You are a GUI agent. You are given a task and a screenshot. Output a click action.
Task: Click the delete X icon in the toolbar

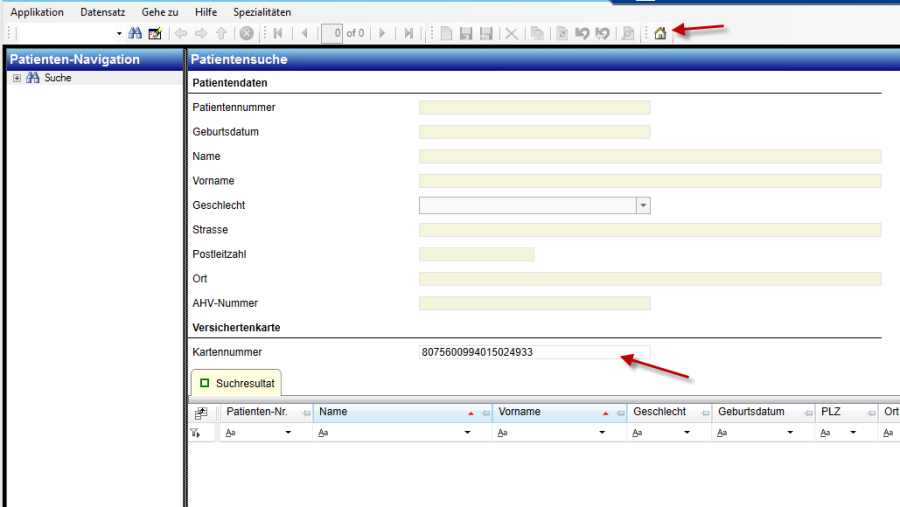(512, 33)
